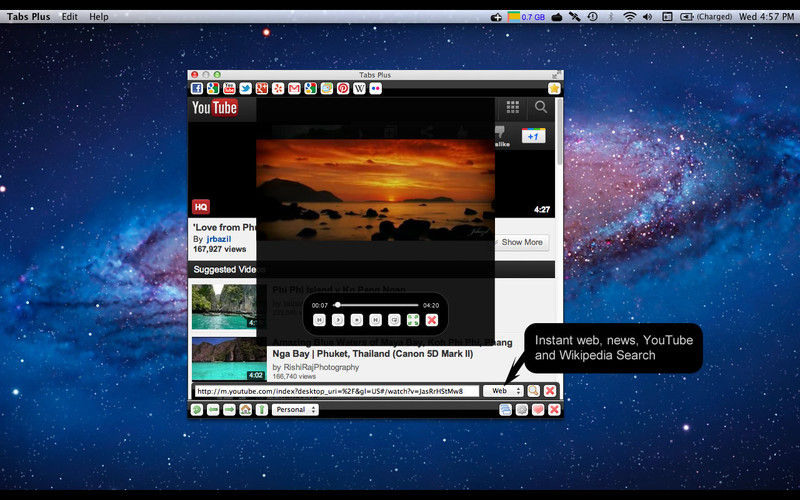
Task: Click the URL address field
Action: [x=337, y=391]
